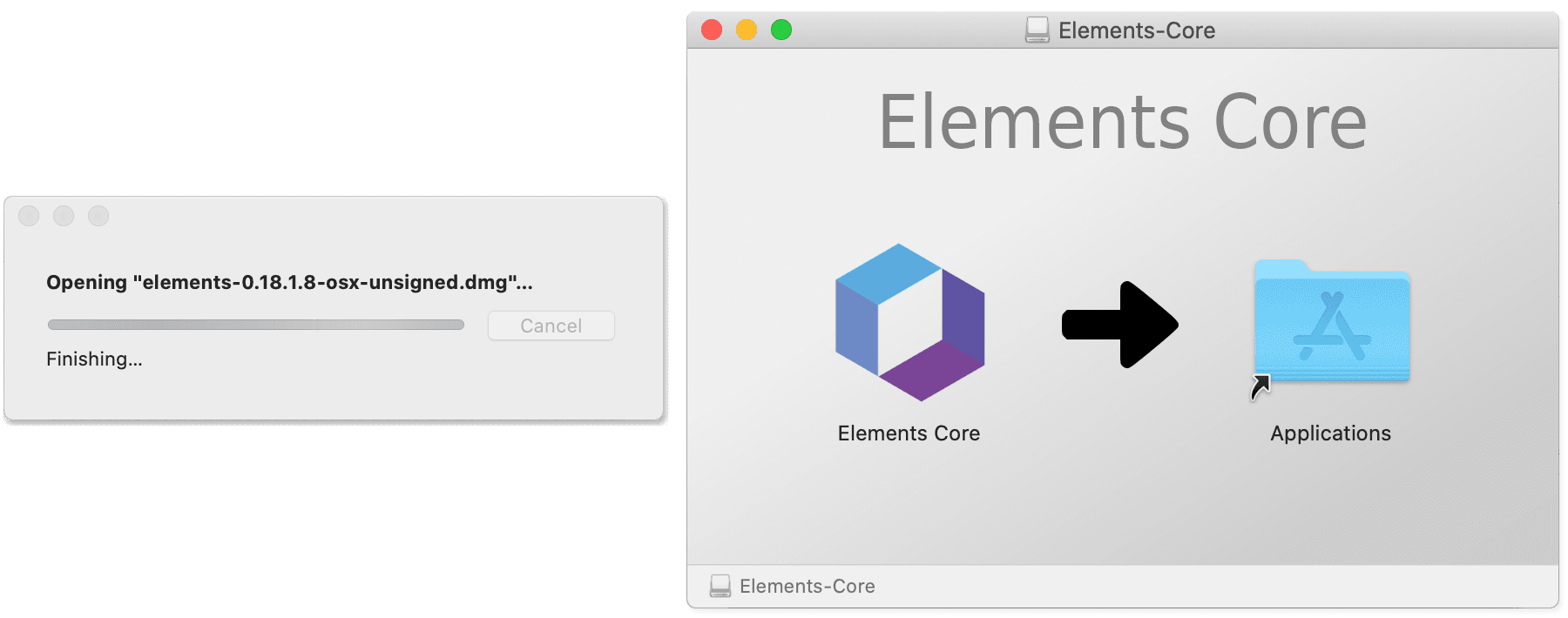Open the Applications folder shortcut

(1332, 323)
